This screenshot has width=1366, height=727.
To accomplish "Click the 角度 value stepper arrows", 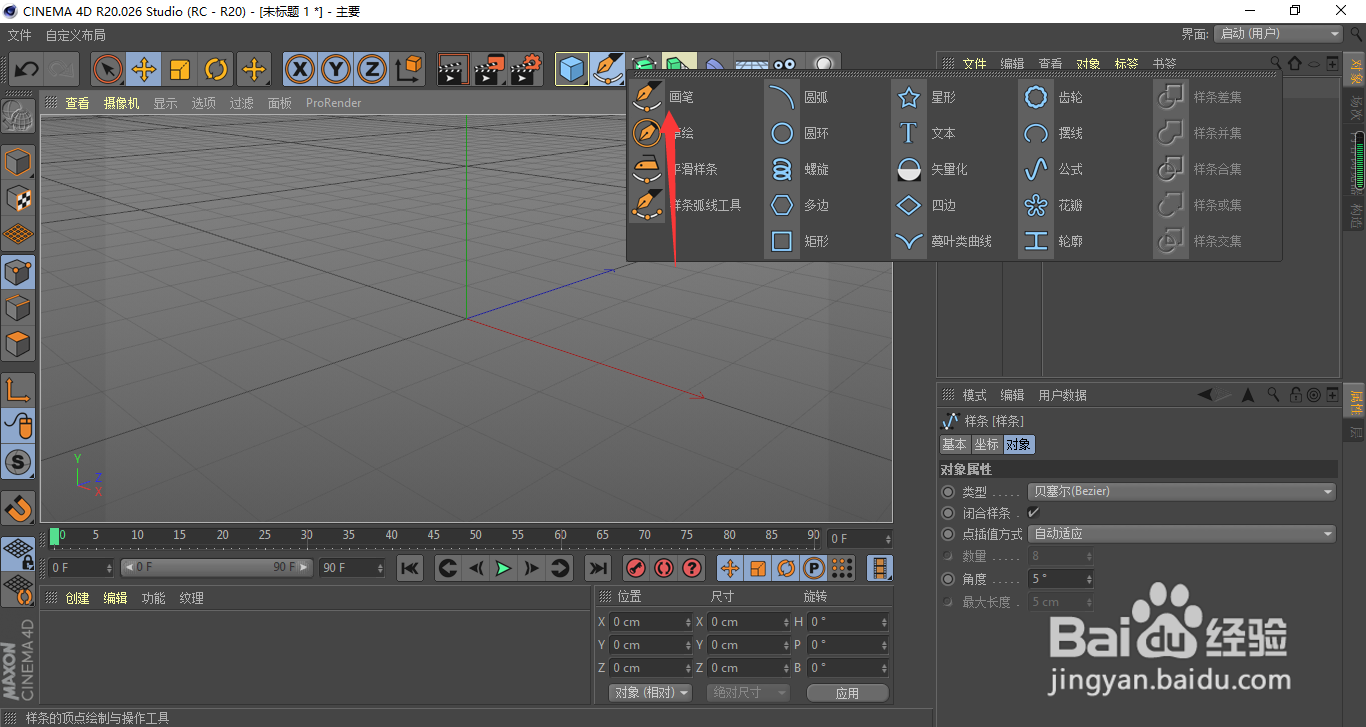I will pyautogui.click(x=1088, y=579).
